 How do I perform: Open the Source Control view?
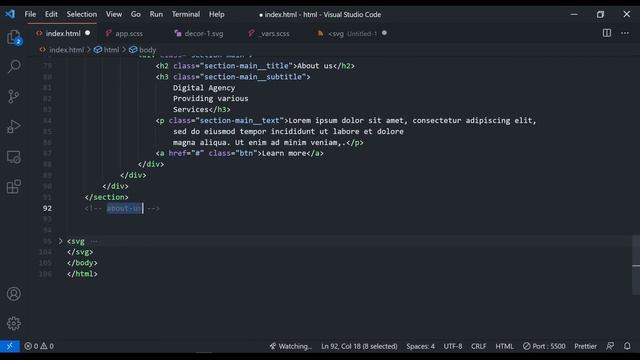point(14,96)
